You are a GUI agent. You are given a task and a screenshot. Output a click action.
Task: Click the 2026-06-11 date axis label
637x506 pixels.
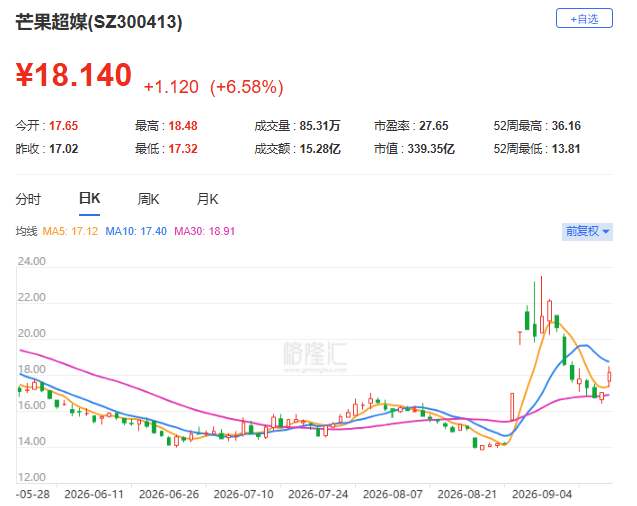[x=94, y=495]
